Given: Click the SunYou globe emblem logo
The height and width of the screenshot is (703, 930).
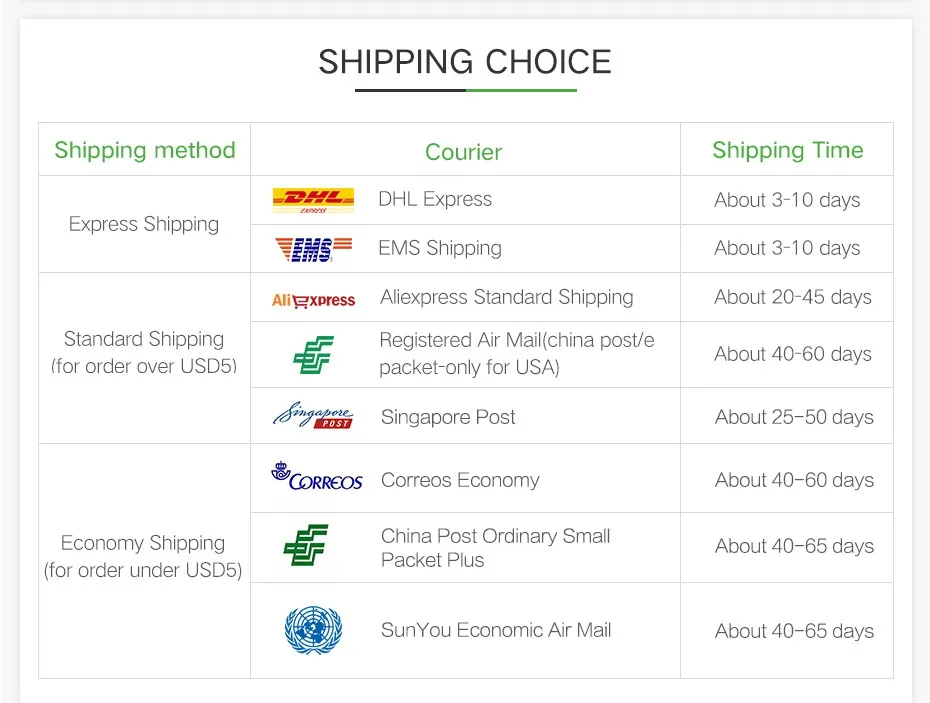Looking at the screenshot, I should pos(313,630).
